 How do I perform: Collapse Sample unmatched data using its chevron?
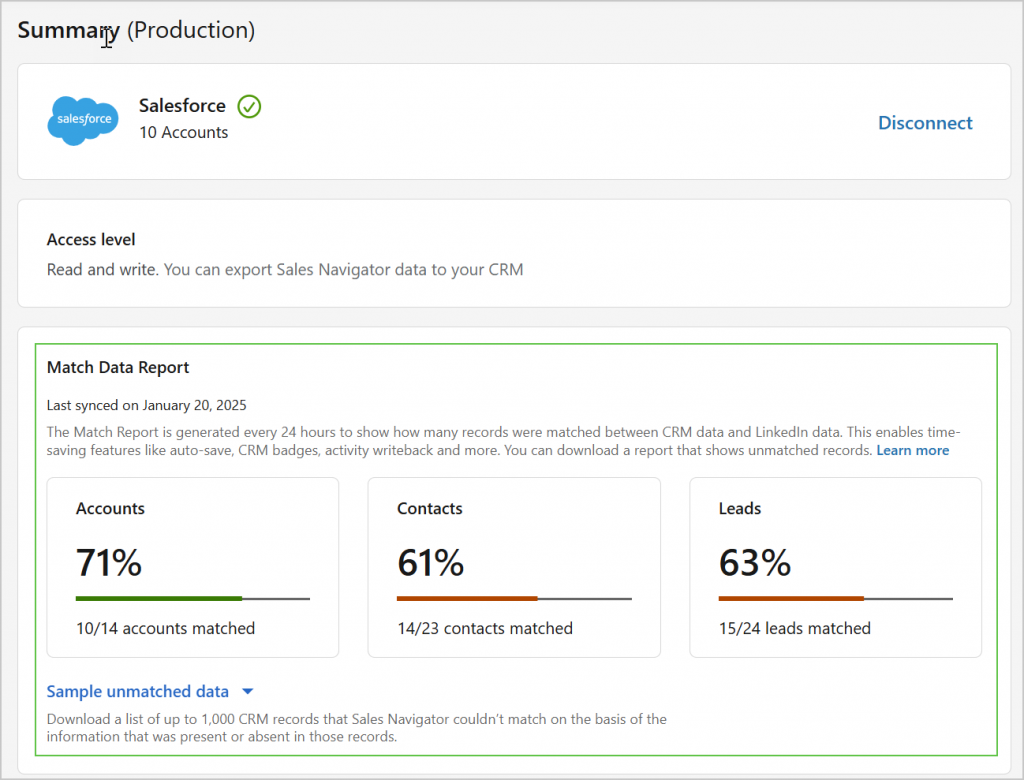tap(248, 691)
